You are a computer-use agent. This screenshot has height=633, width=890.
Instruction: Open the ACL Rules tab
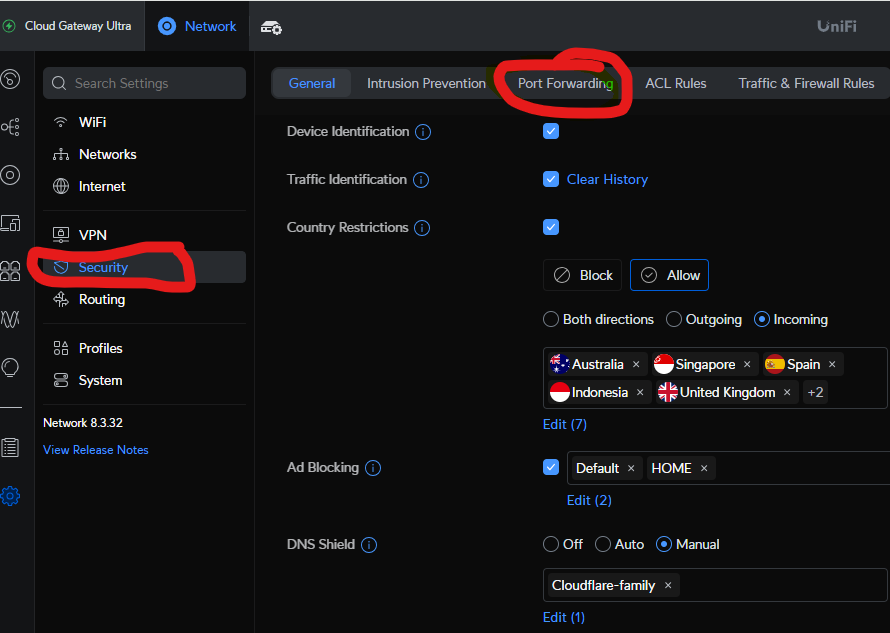tap(675, 83)
